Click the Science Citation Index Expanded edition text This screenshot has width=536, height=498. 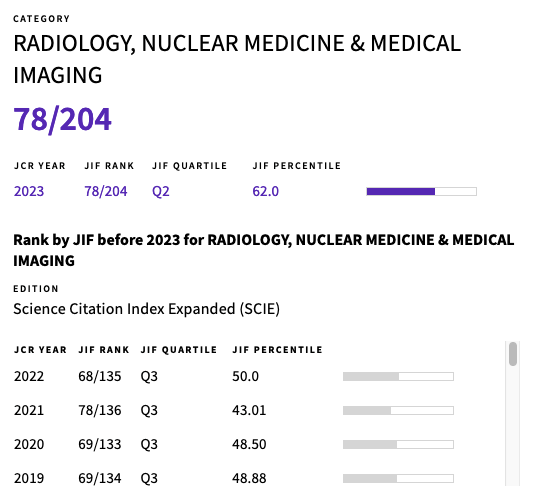click(146, 309)
